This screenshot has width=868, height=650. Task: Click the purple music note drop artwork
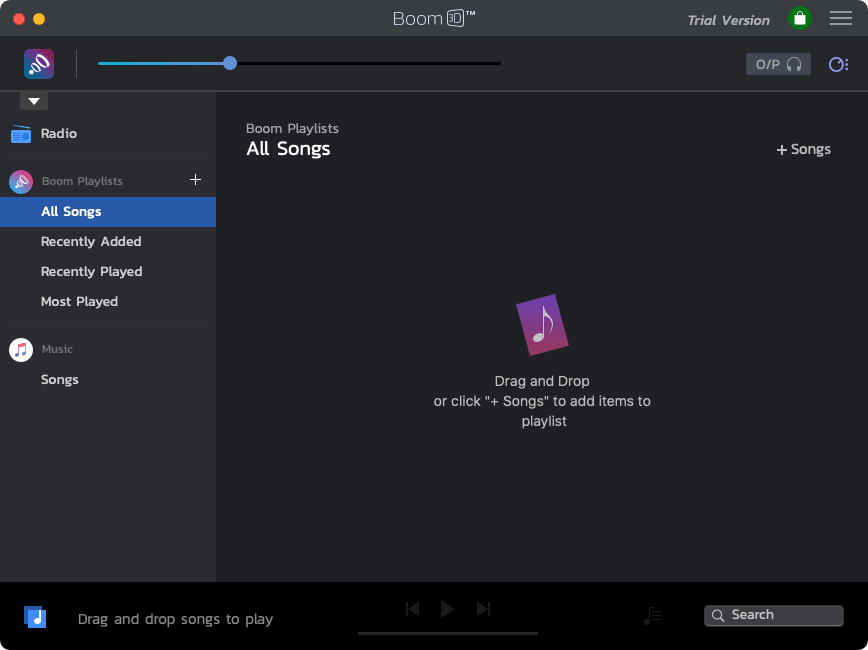click(543, 324)
